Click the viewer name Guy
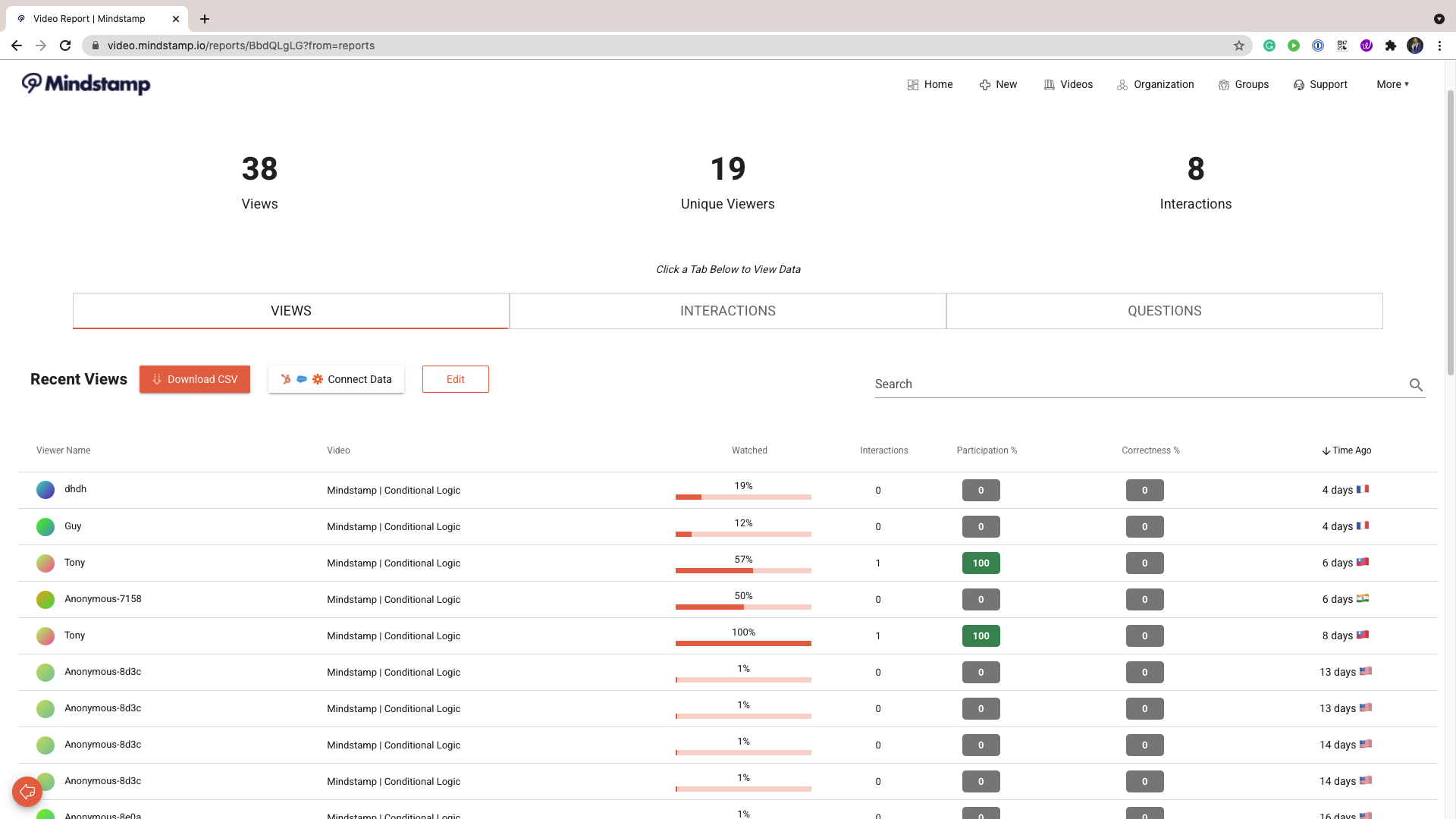The image size is (1456, 819). [x=73, y=526]
